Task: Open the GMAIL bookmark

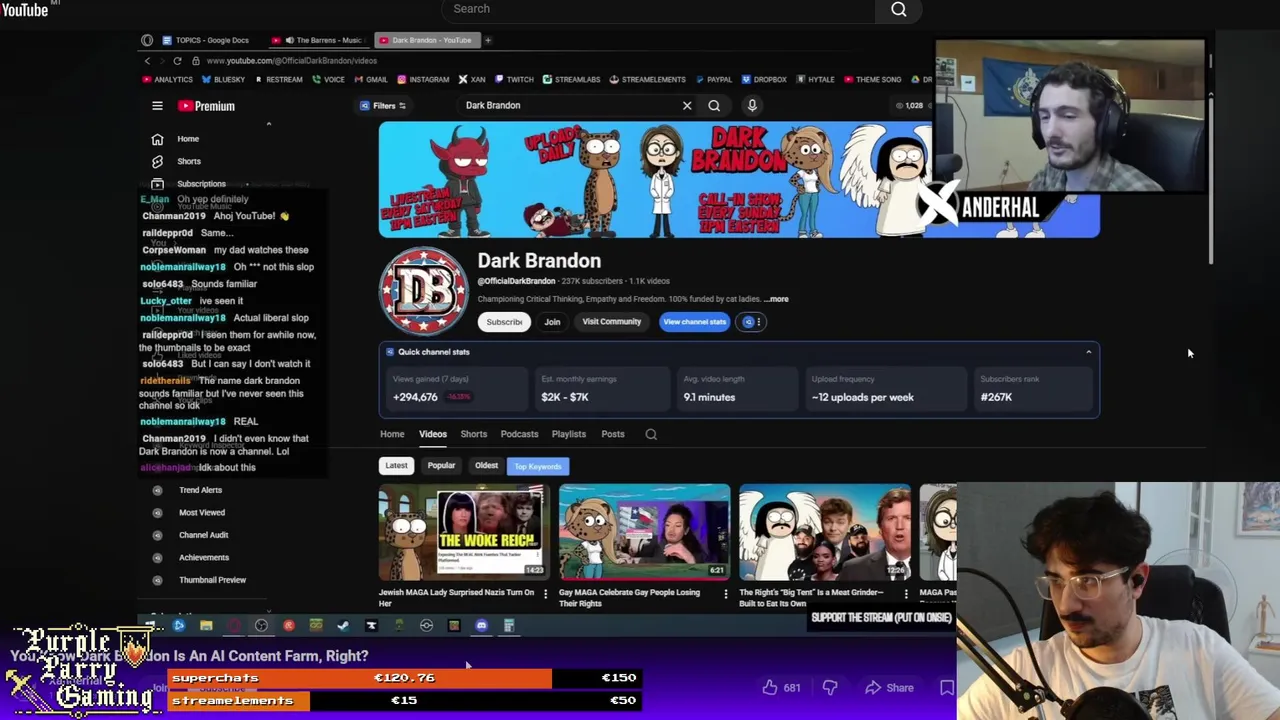Action: point(370,79)
